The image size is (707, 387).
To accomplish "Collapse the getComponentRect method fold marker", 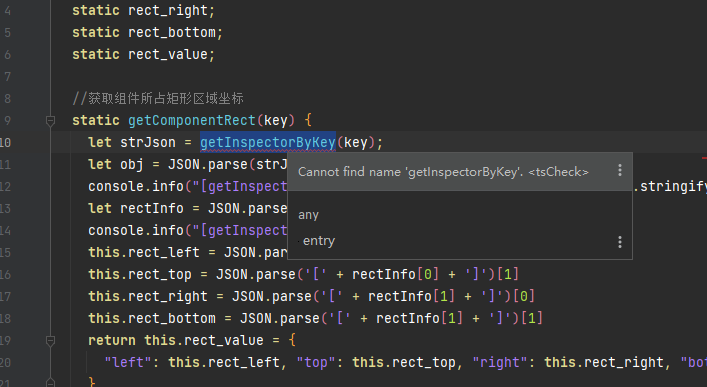I will [50, 120].
